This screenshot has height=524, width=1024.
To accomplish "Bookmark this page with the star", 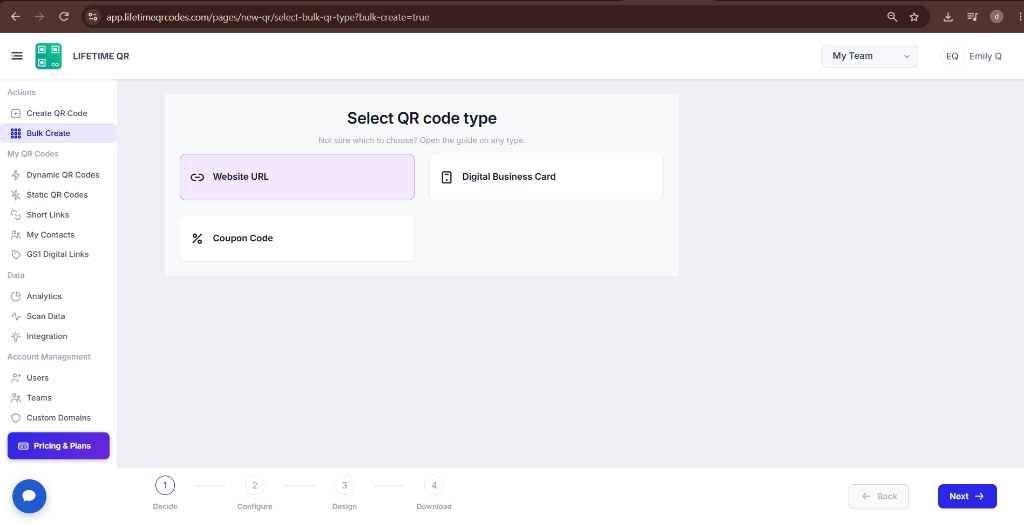I will point(914,17).
